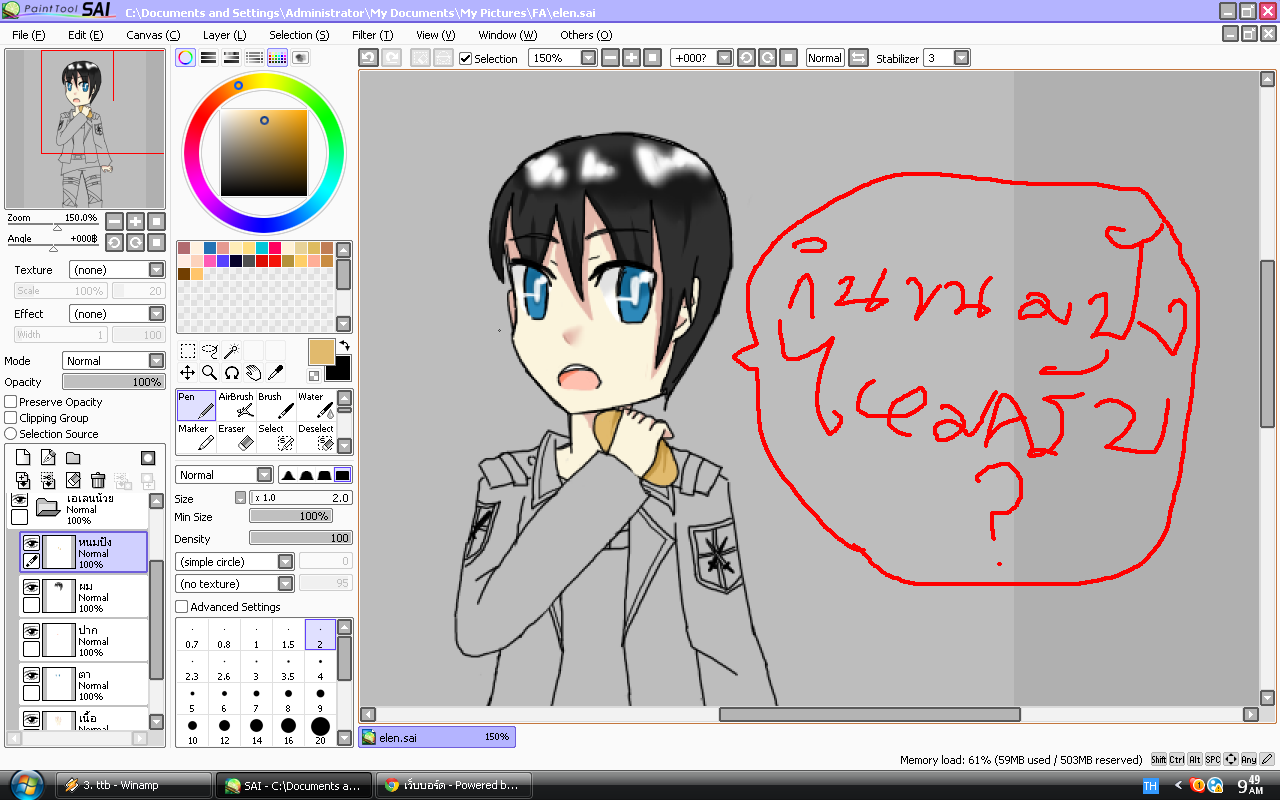Activate the rectangular selection tool

[188, 351]
